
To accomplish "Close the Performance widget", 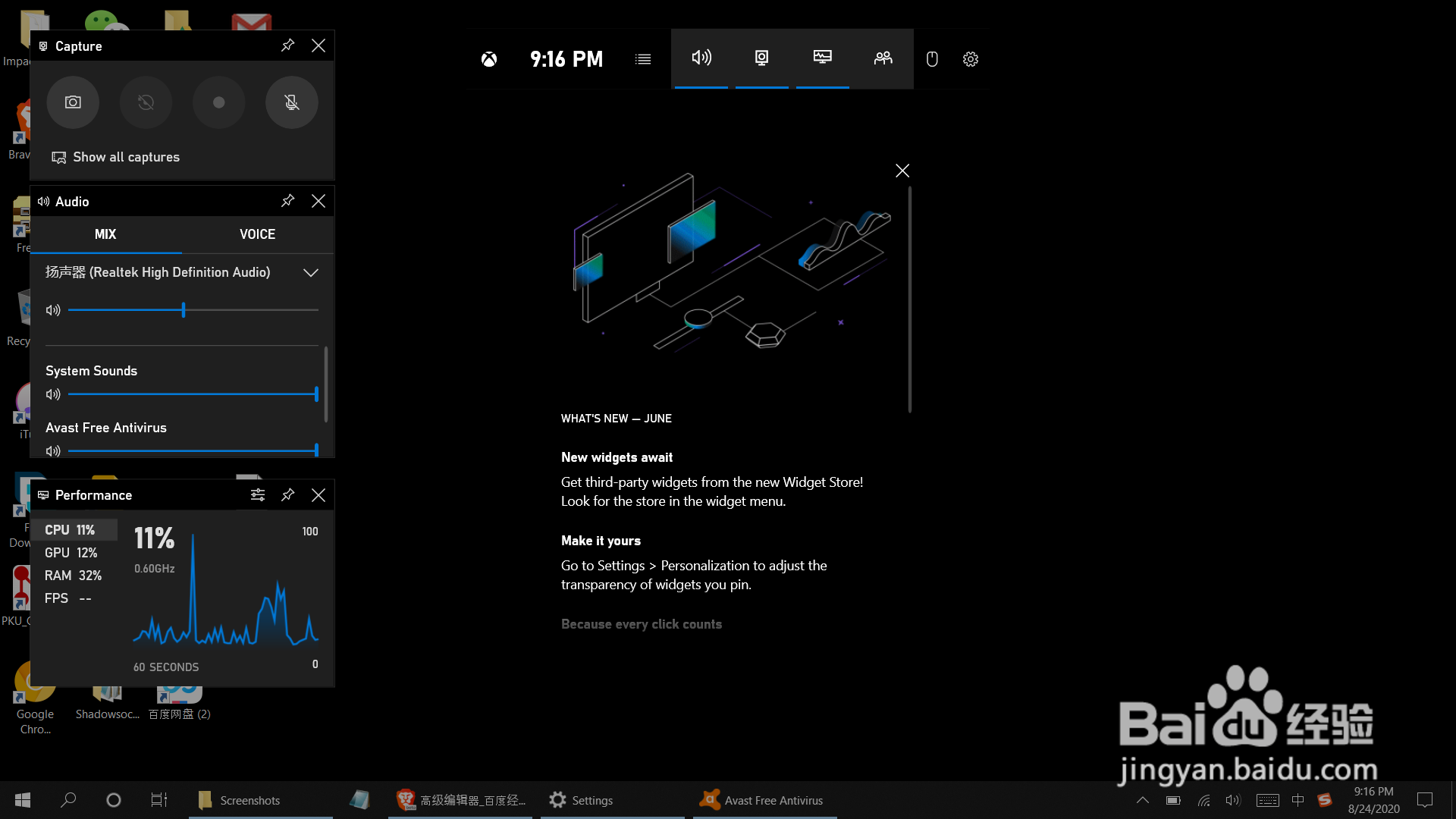I will (318, 494).
